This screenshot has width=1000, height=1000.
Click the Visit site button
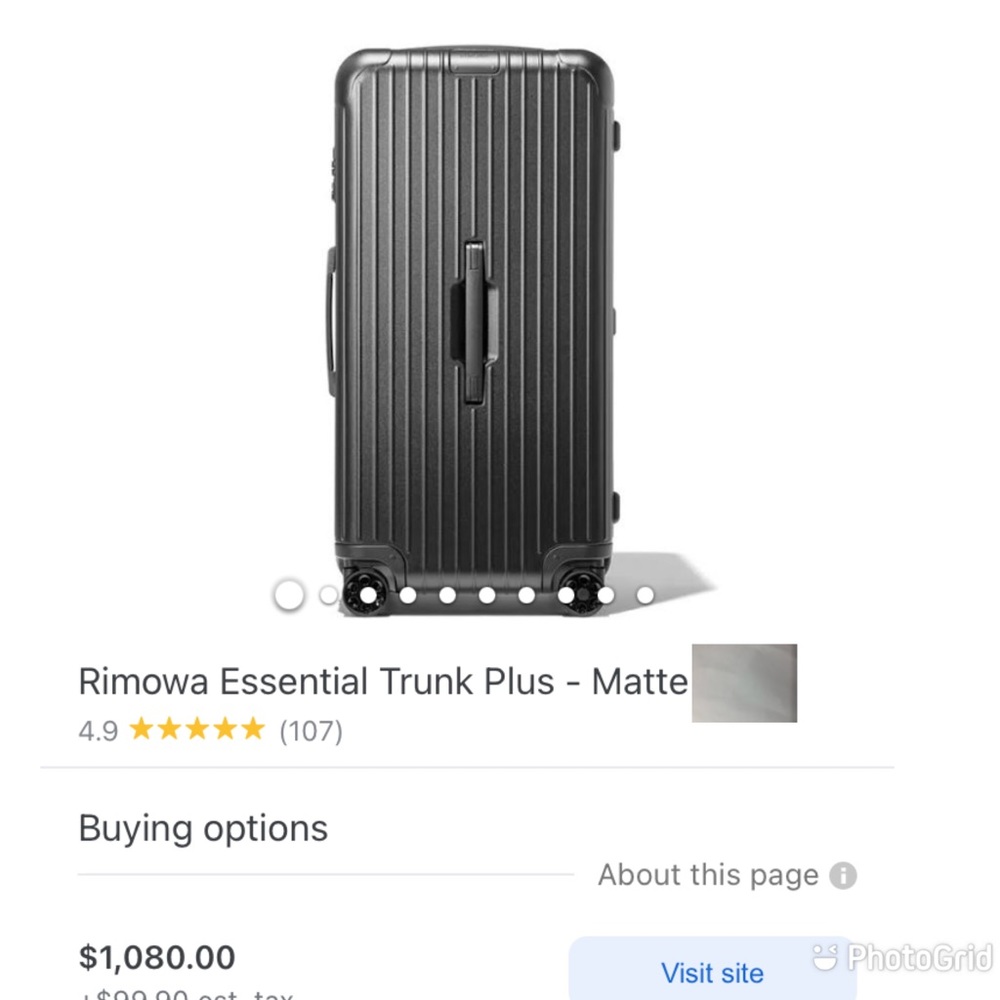(x=713, y=972)
